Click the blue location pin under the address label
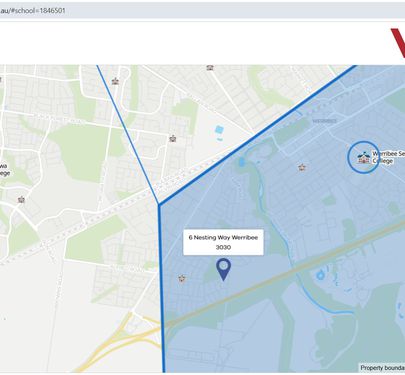This screenshot has height=375, width=405. 223,269
